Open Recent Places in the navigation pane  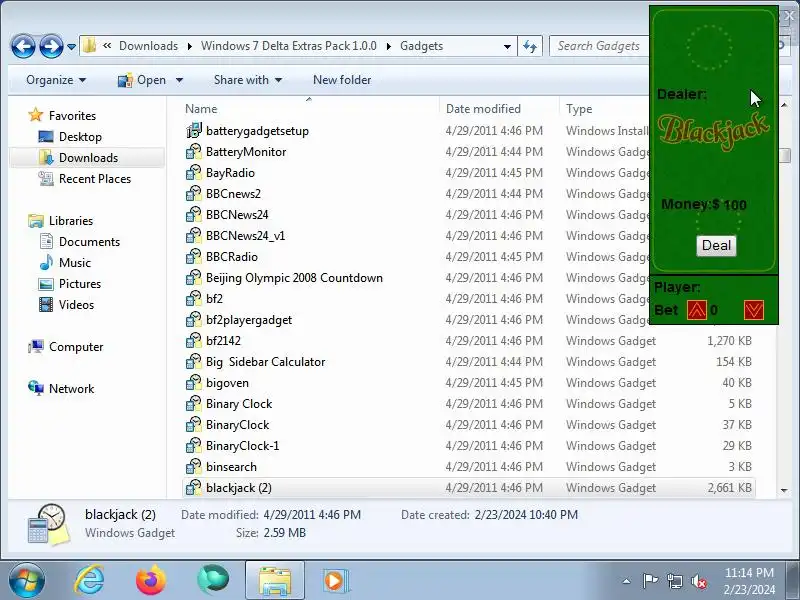click(x=95, y=179)
